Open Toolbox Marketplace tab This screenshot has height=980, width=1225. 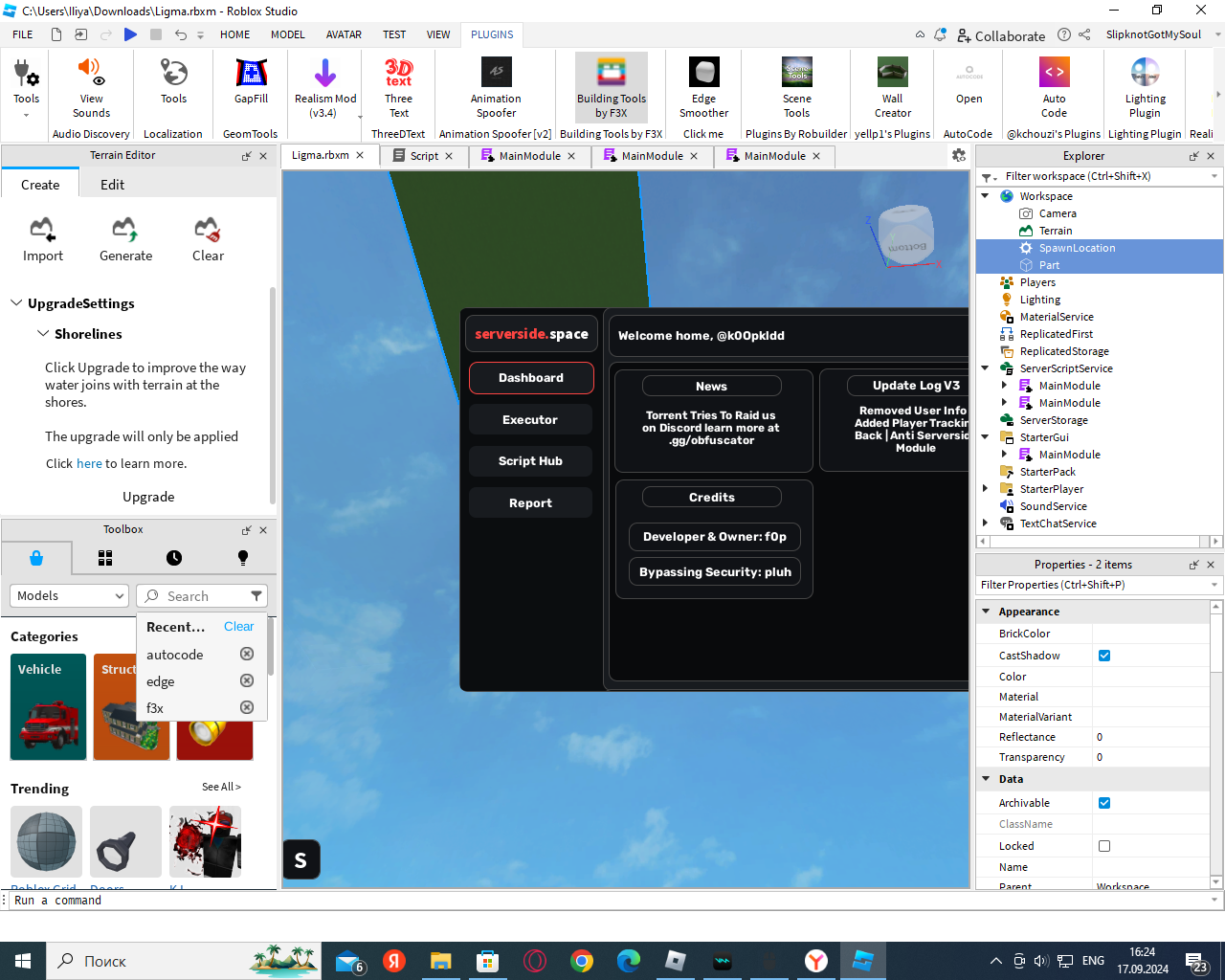point(36,558)
